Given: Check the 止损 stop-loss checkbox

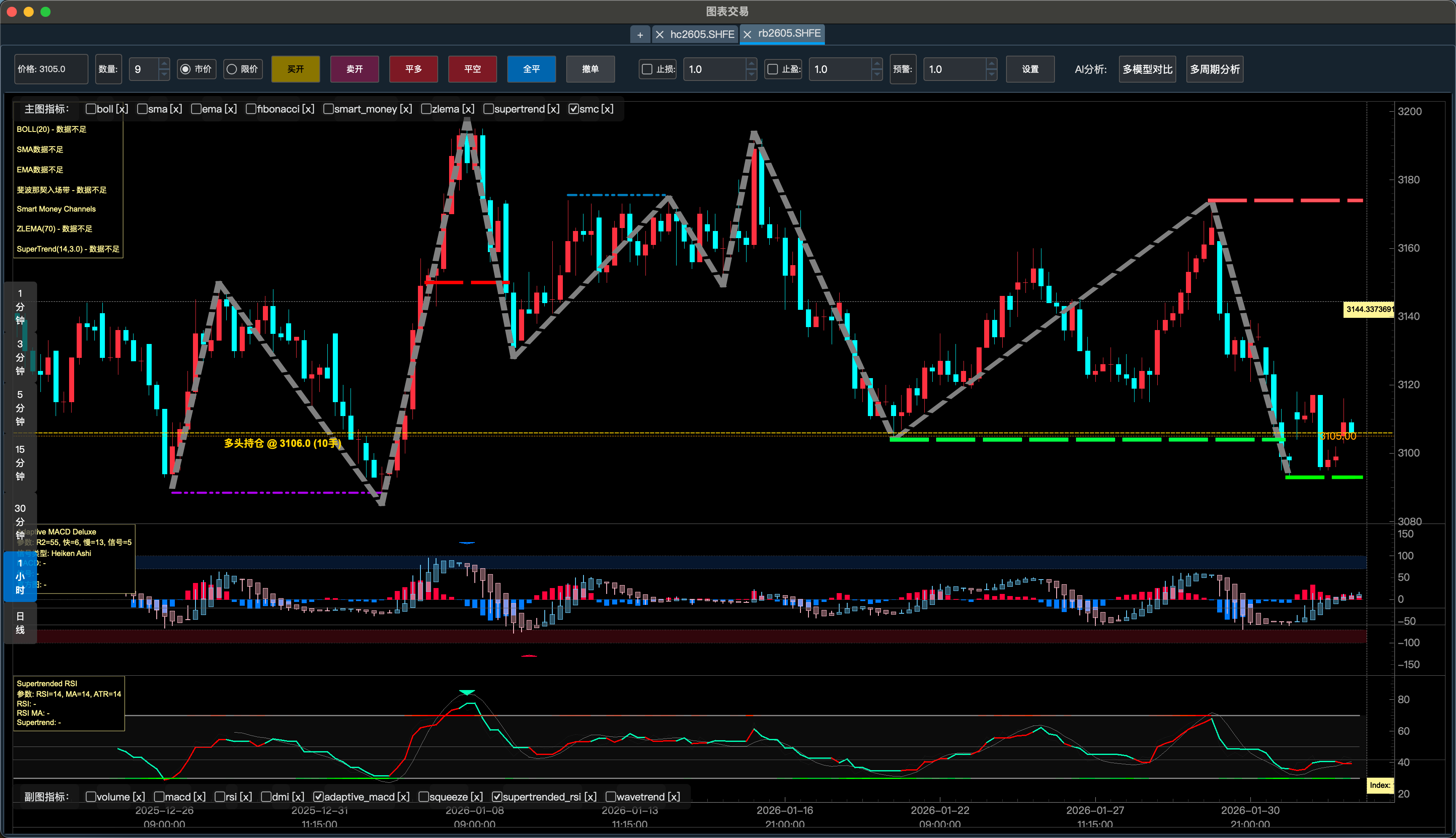Looking at the screenshot, I should (x=647, y=69).
